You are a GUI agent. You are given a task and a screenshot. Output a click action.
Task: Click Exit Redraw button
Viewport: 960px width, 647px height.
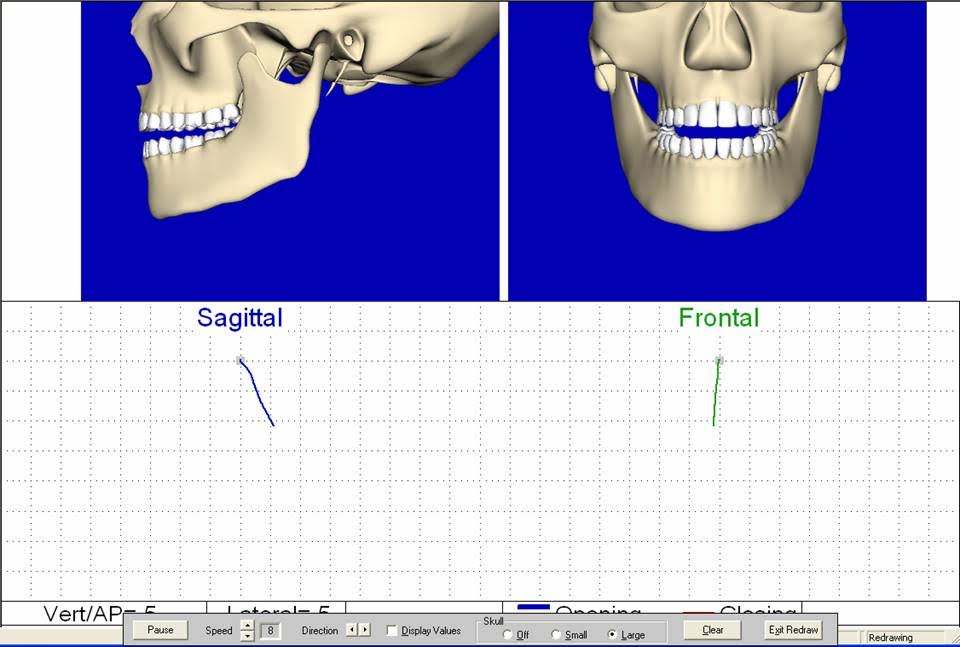coord(794,630)
